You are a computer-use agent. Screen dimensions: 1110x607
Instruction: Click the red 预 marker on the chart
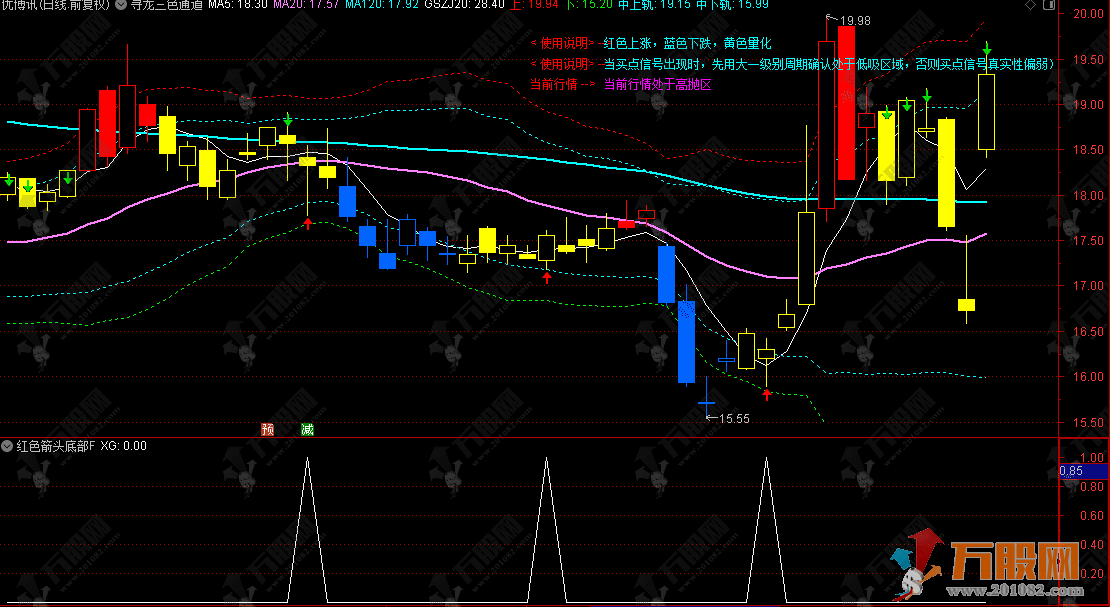point(268,429)
